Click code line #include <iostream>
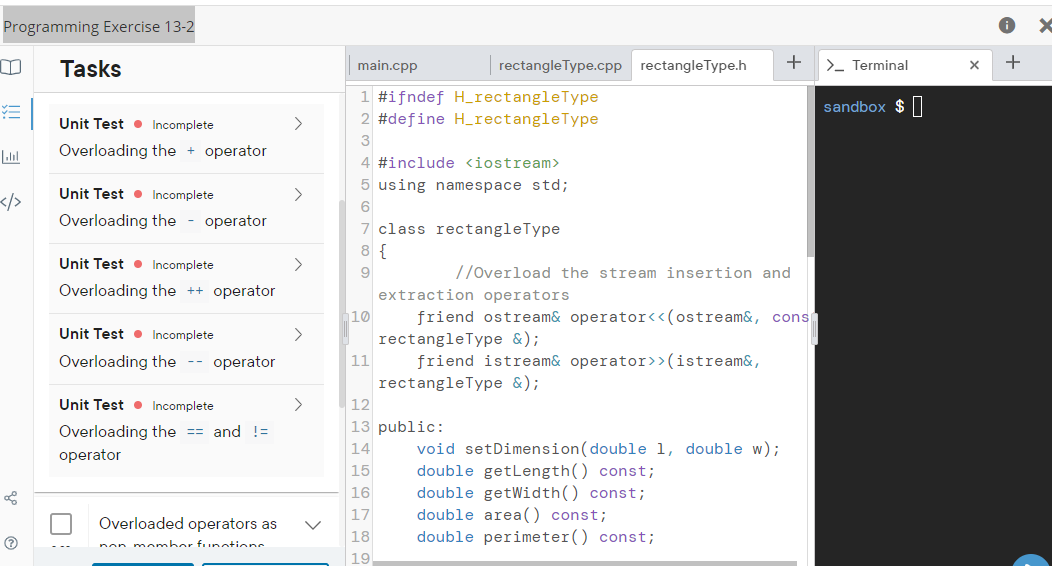Image resolution: width=1052 pixels, height=566 pixels. (x=468, y=163)
